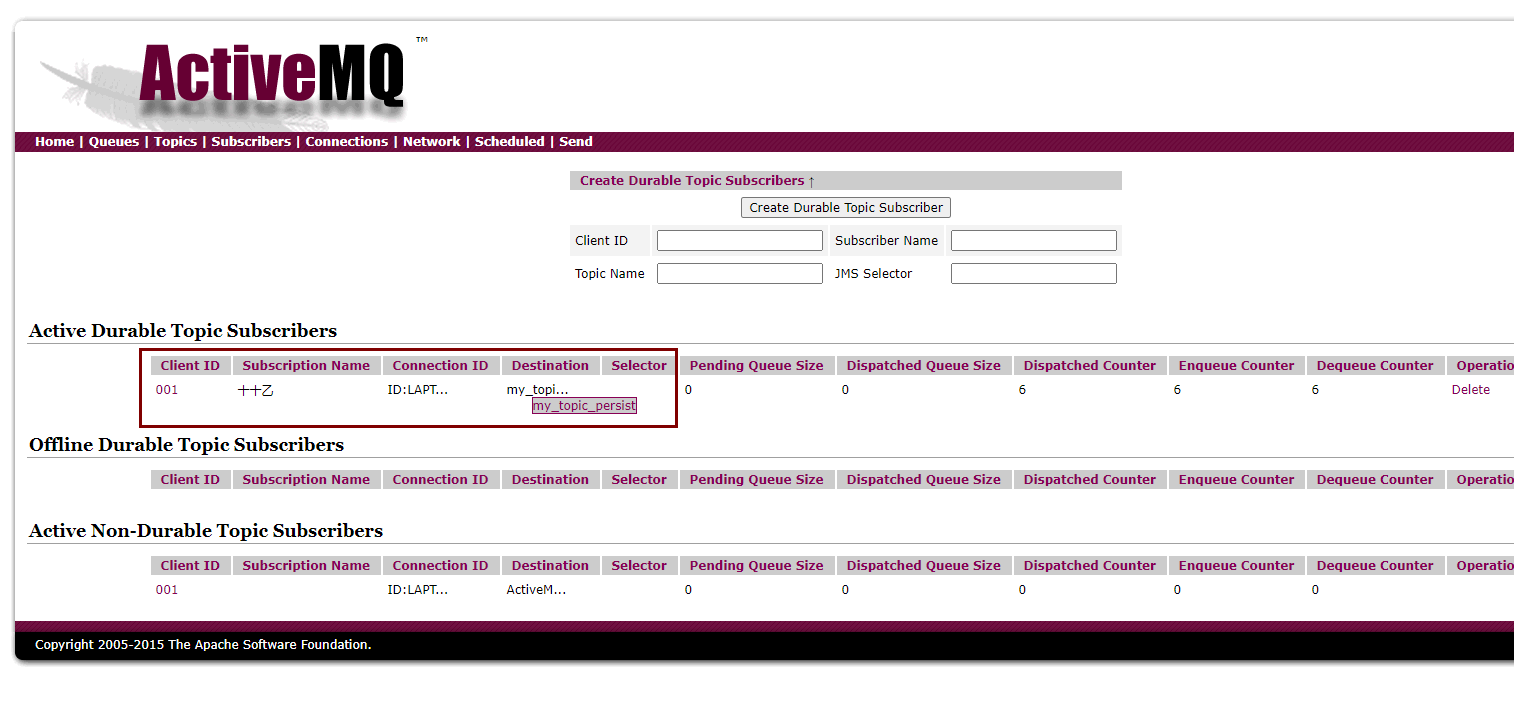The height and width of the screenshot is (704, 1514).
Task: Click Client ID 001 in Active Durable subscribers
Action: point(167,390)
